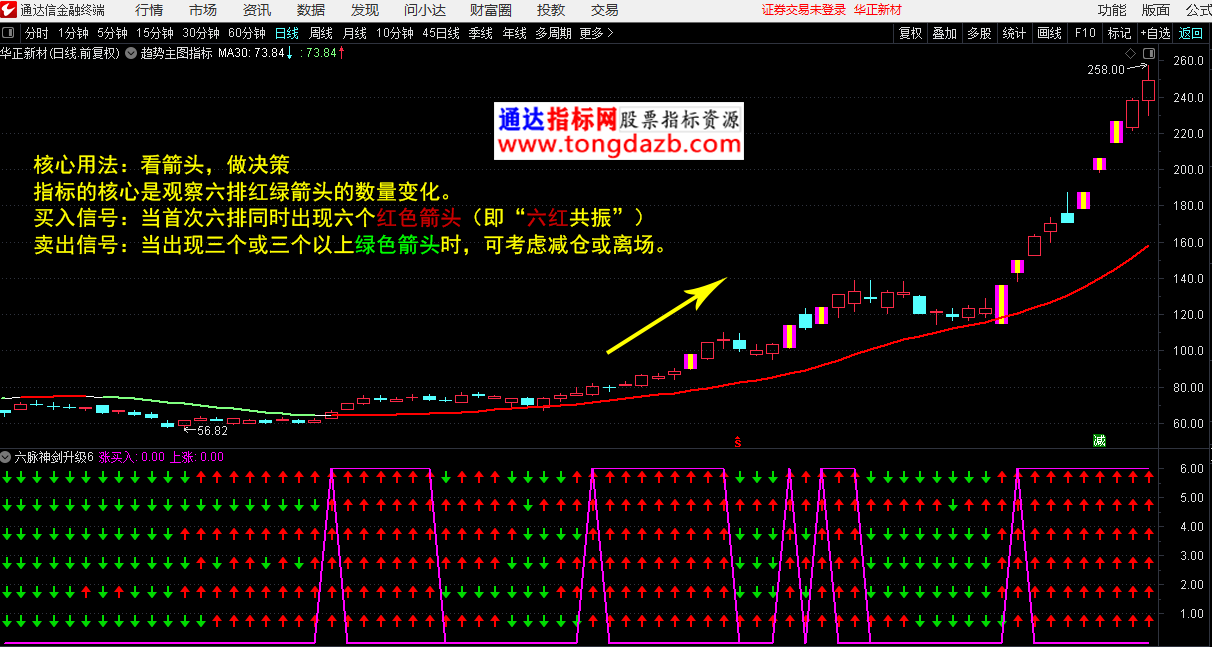Open the 投教 menu
Image resolution: width=1212 pixels, height=647 pixels.
click(x=551, y=10)
